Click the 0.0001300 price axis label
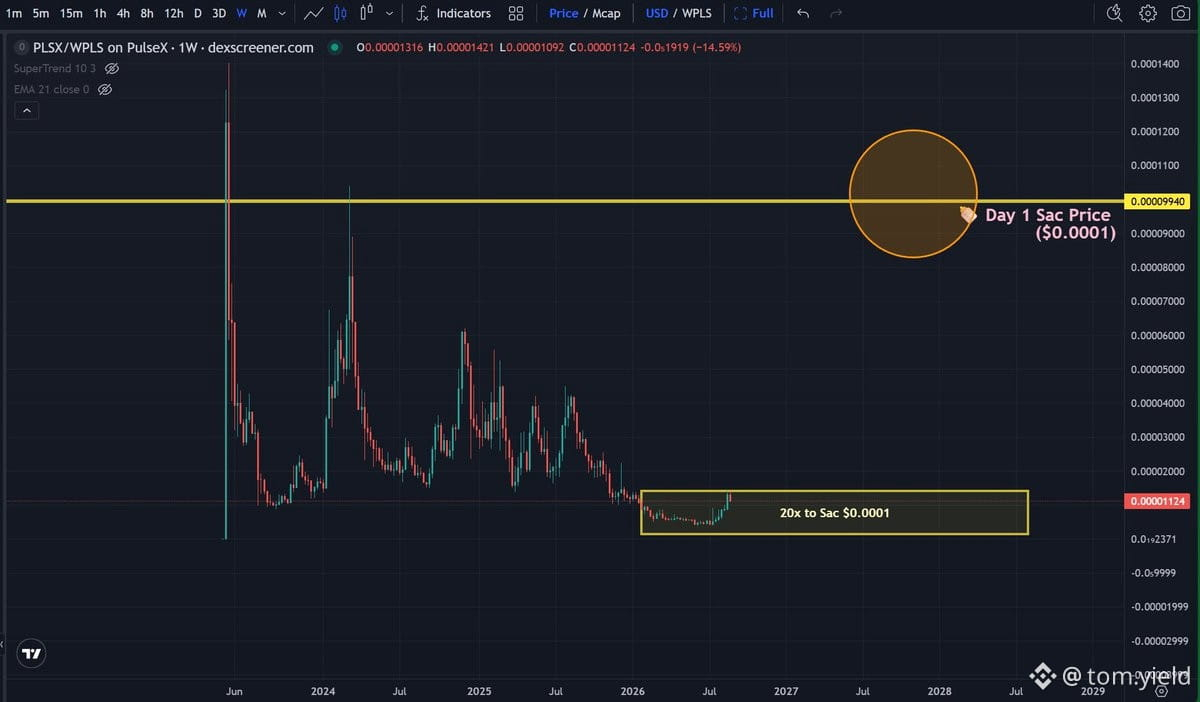 coord(1154,98)
